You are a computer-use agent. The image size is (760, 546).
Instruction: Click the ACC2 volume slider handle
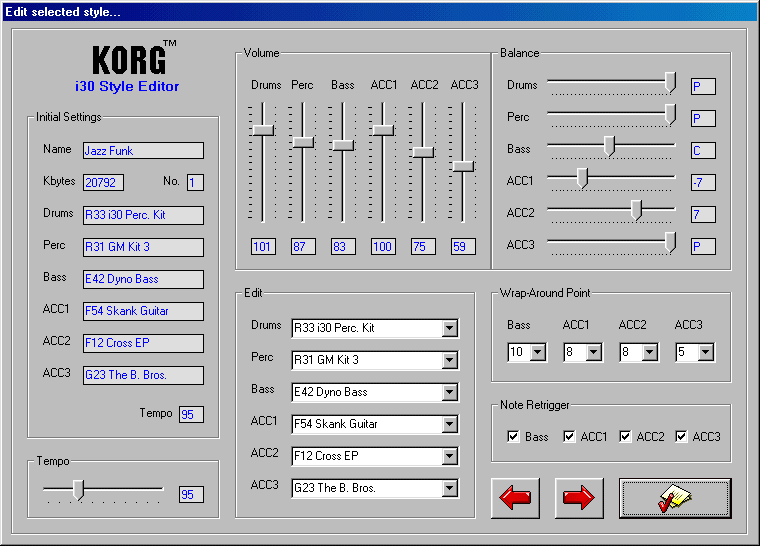[423, 152]
